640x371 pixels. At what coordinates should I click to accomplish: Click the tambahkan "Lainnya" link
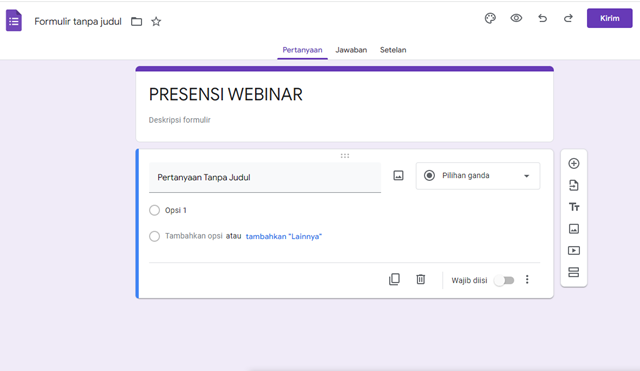click(x=284, y=236)
